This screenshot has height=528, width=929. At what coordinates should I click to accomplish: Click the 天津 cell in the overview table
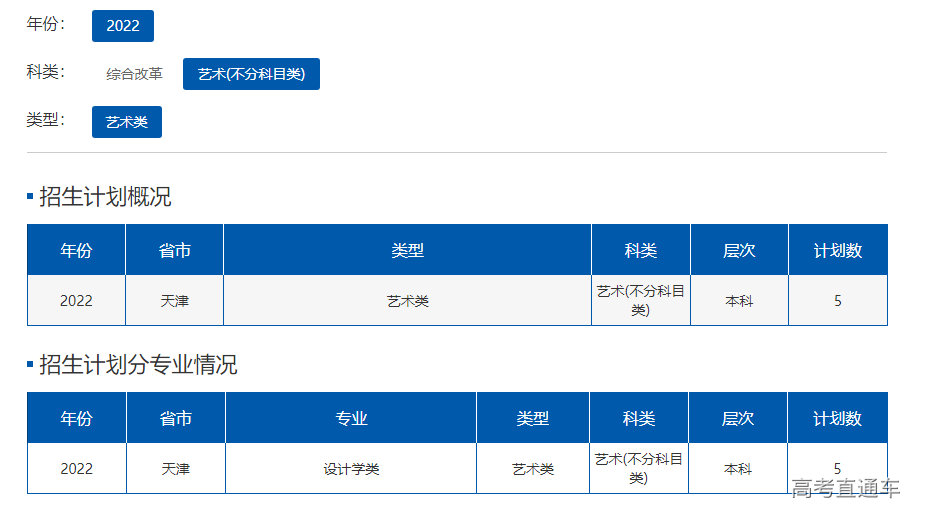pyautogui.click(x=174, y=301)
